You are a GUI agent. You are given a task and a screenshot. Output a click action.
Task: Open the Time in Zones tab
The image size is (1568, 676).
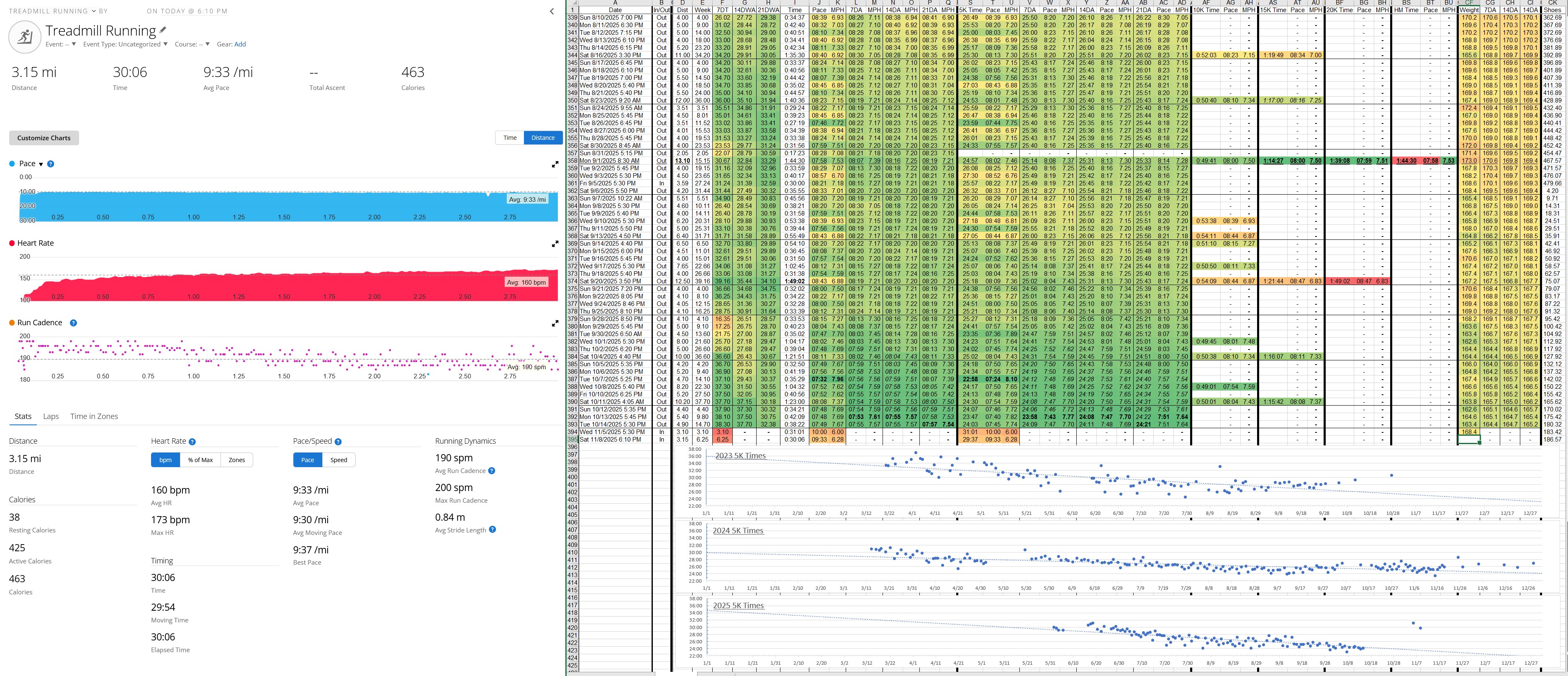(x=94, y=416)
